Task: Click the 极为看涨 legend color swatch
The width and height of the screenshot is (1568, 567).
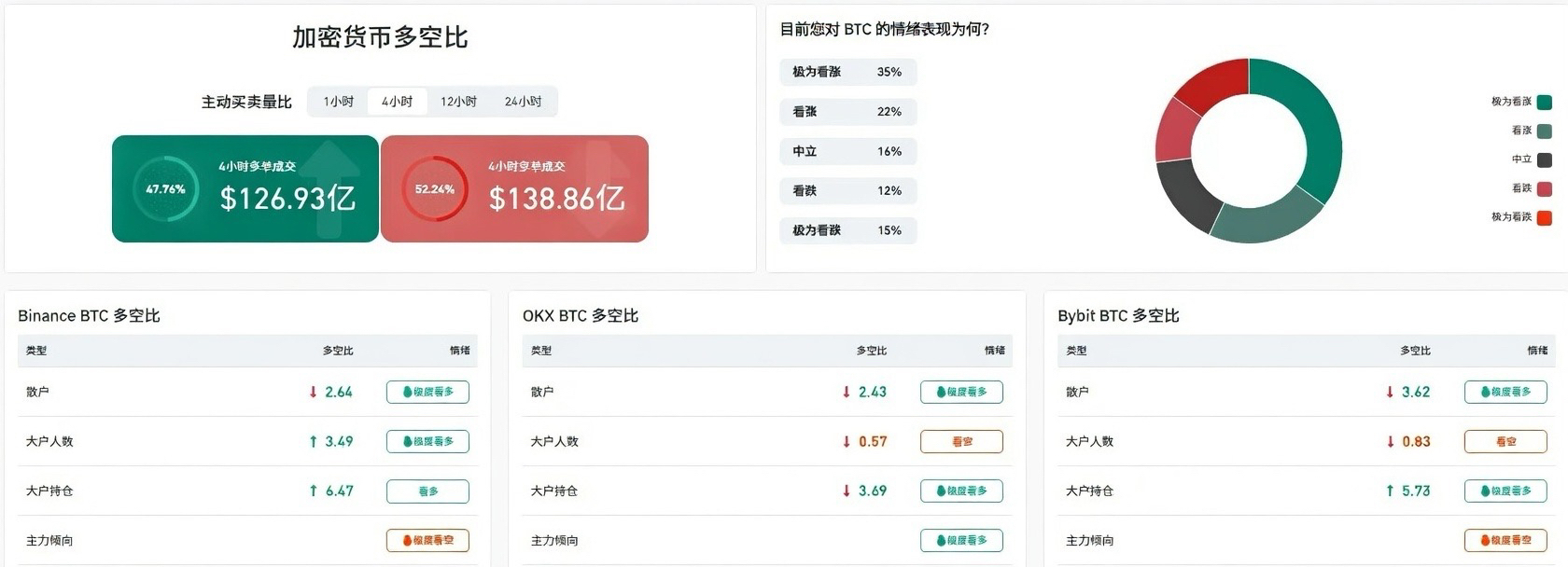Action: [1545, 102]
